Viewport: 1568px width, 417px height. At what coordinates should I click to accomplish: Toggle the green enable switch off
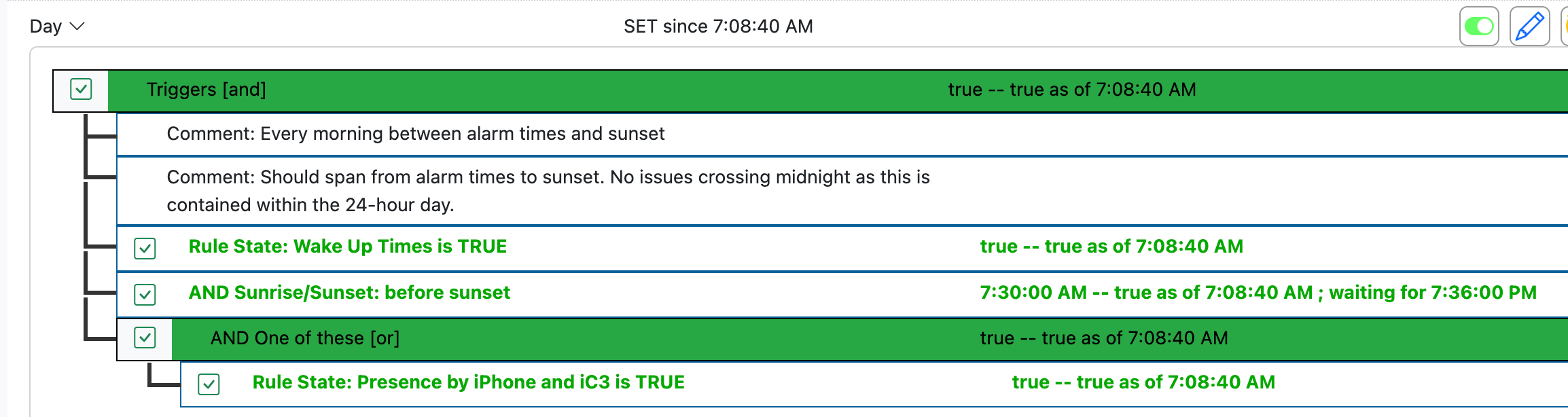[x=1479, y=26]
